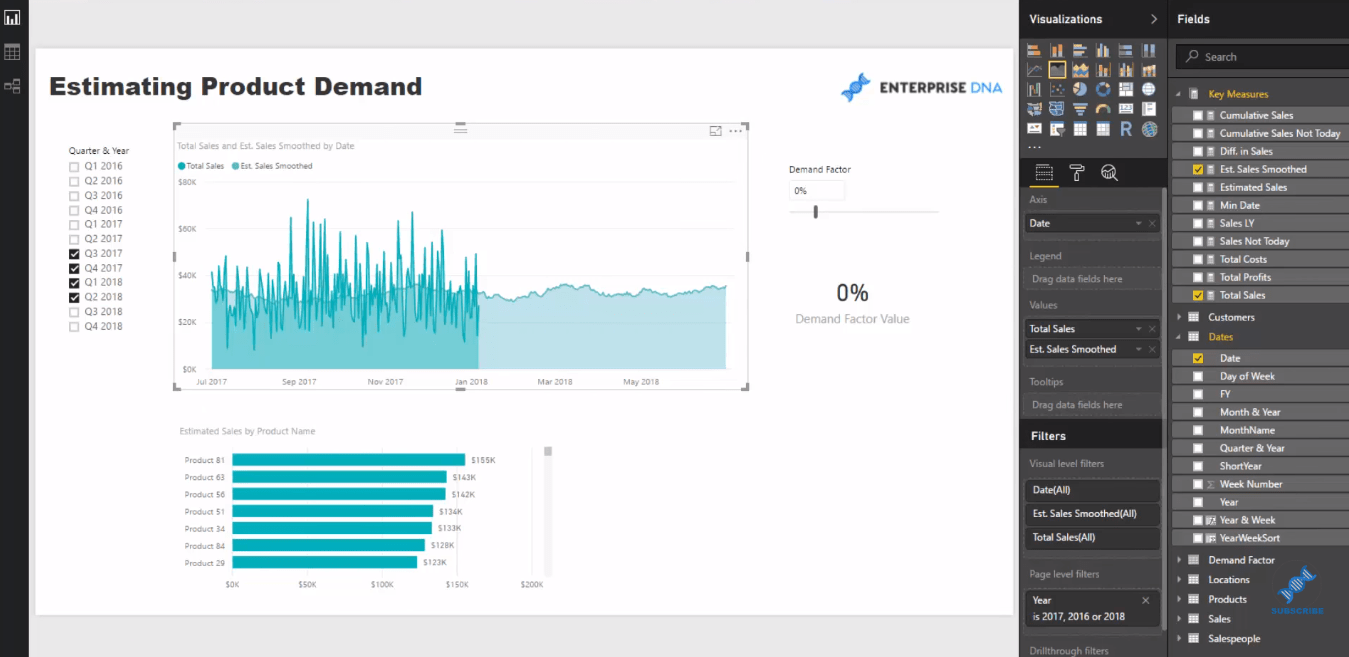Click the Fields search box
The width and height of the screenshot is (1349, 657).
[1262, 57]
